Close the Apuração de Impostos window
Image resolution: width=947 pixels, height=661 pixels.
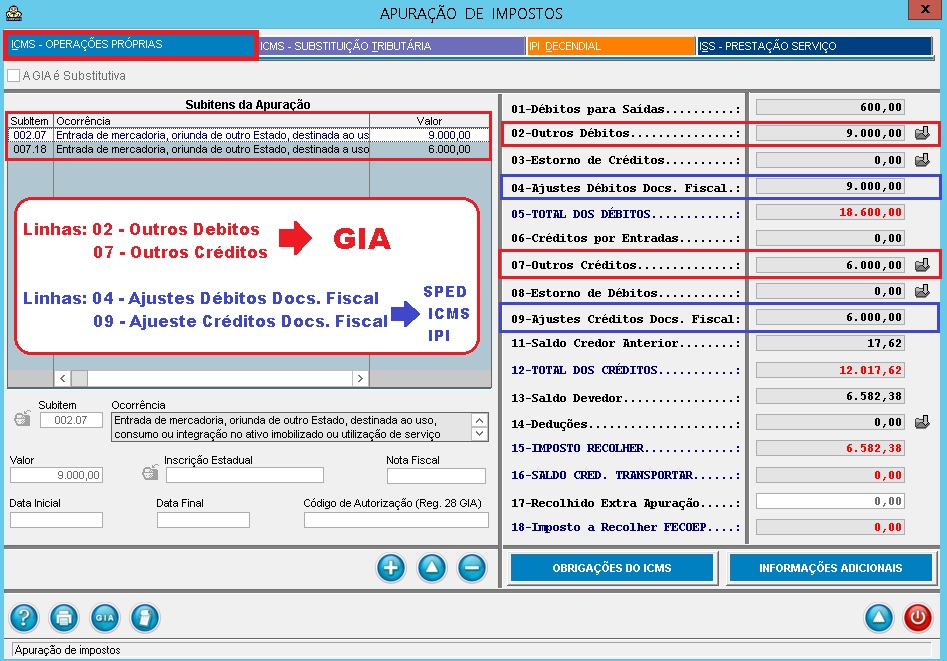(925, 9)
